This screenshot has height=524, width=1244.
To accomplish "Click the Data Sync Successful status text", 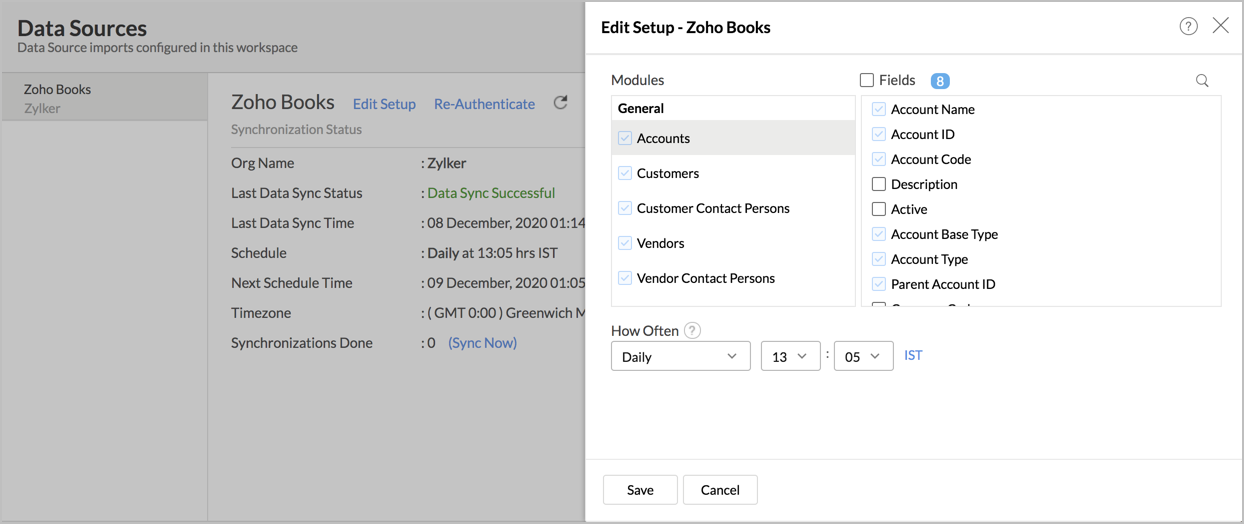I will (x=491, y=193).
